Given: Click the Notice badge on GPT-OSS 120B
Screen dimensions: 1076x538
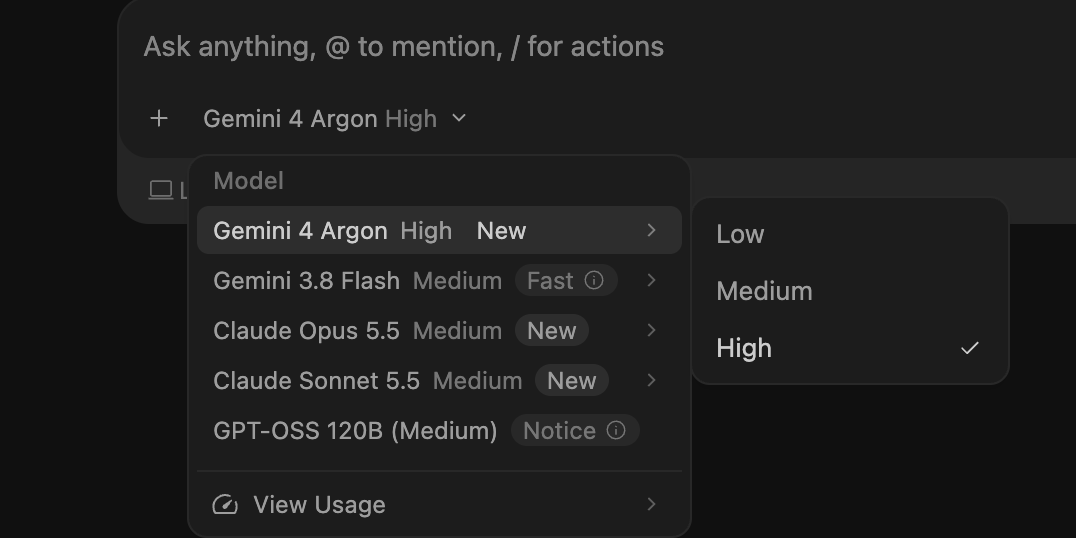Looking at the screenshot, I should pyautogui.click(x=575, y=431).
